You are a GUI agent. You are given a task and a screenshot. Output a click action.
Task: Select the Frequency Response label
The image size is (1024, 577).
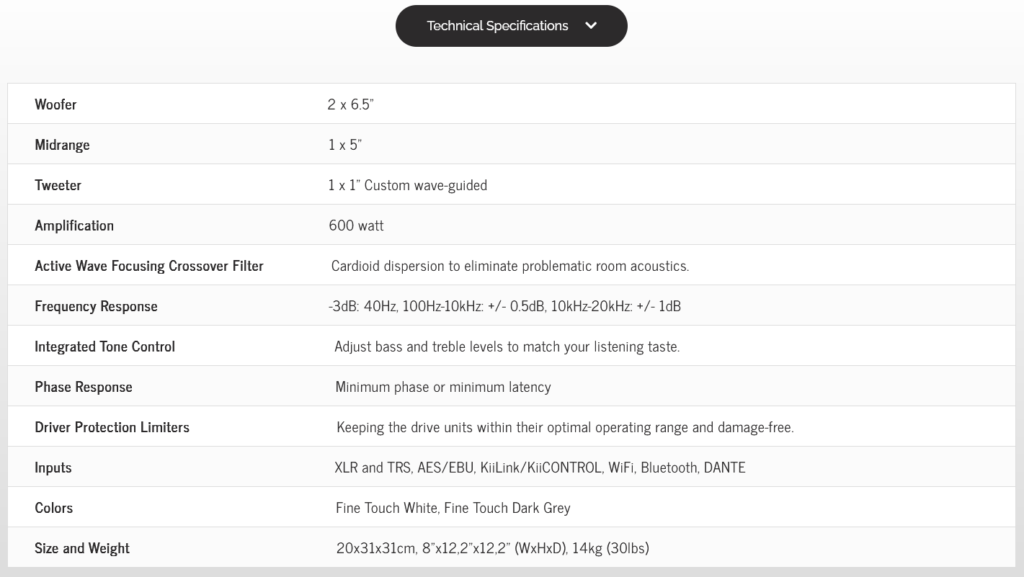coord(96,306)
